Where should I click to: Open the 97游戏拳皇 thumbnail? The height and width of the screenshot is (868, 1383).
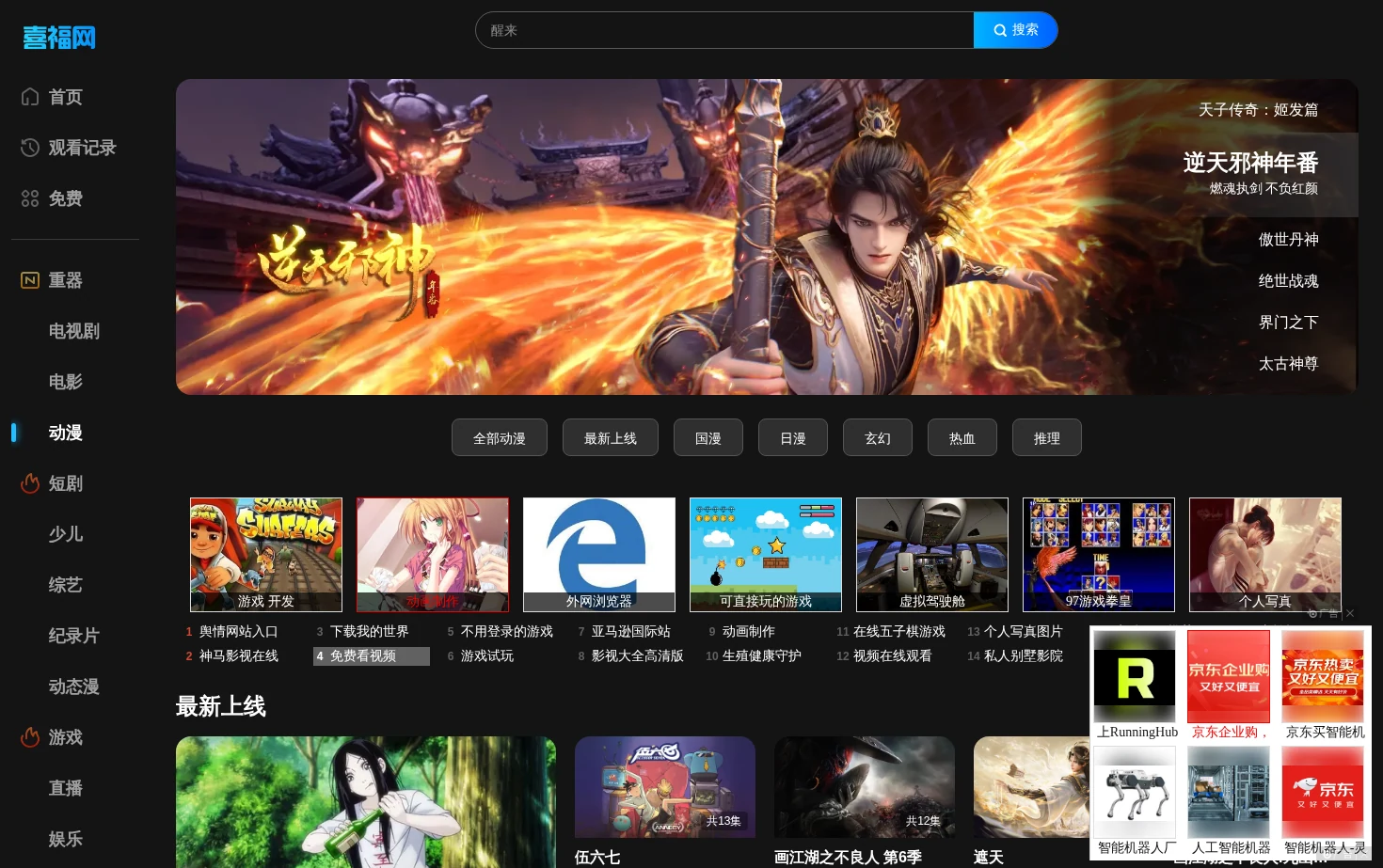(1099, 555)
